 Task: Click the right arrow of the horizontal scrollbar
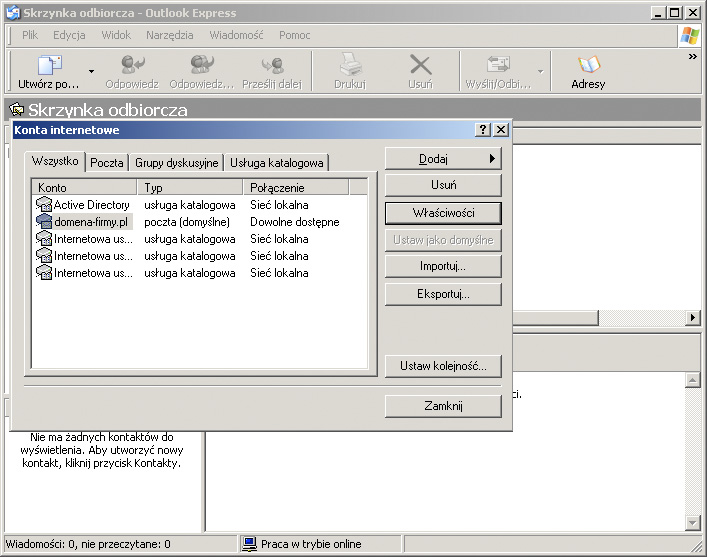pyautogui.click(x=693, y=318)
